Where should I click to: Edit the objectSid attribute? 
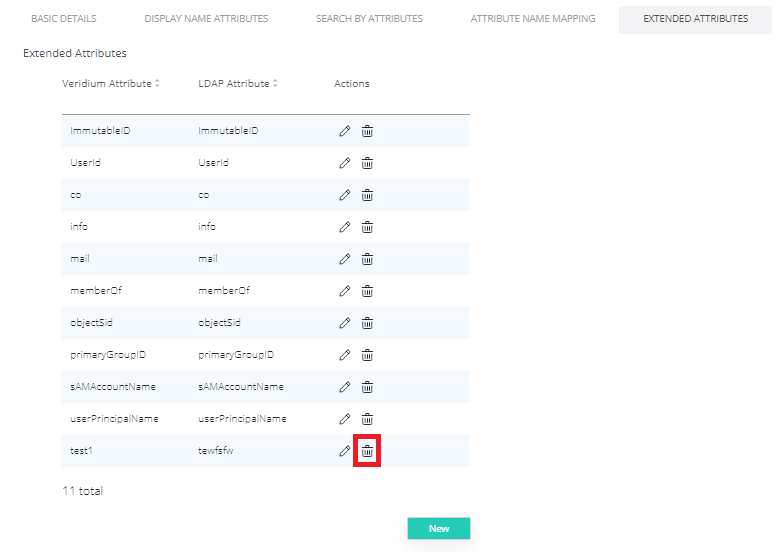[345, 323]
